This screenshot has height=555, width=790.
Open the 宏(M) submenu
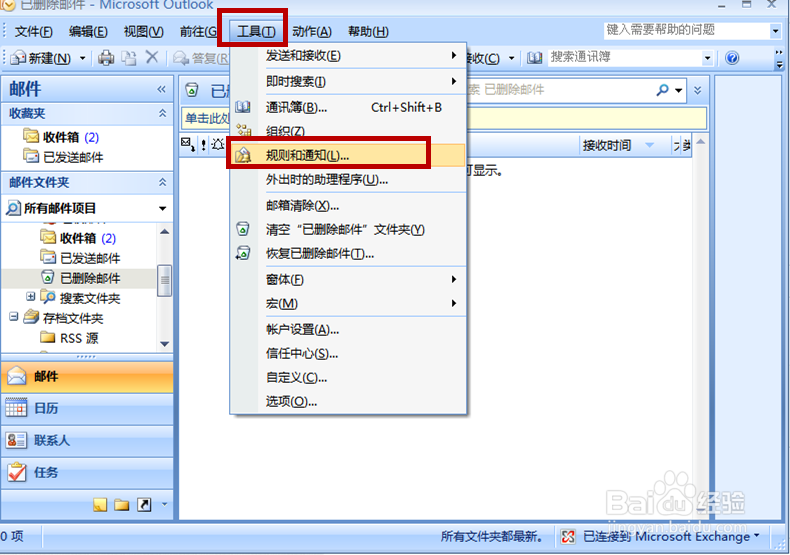348,304
